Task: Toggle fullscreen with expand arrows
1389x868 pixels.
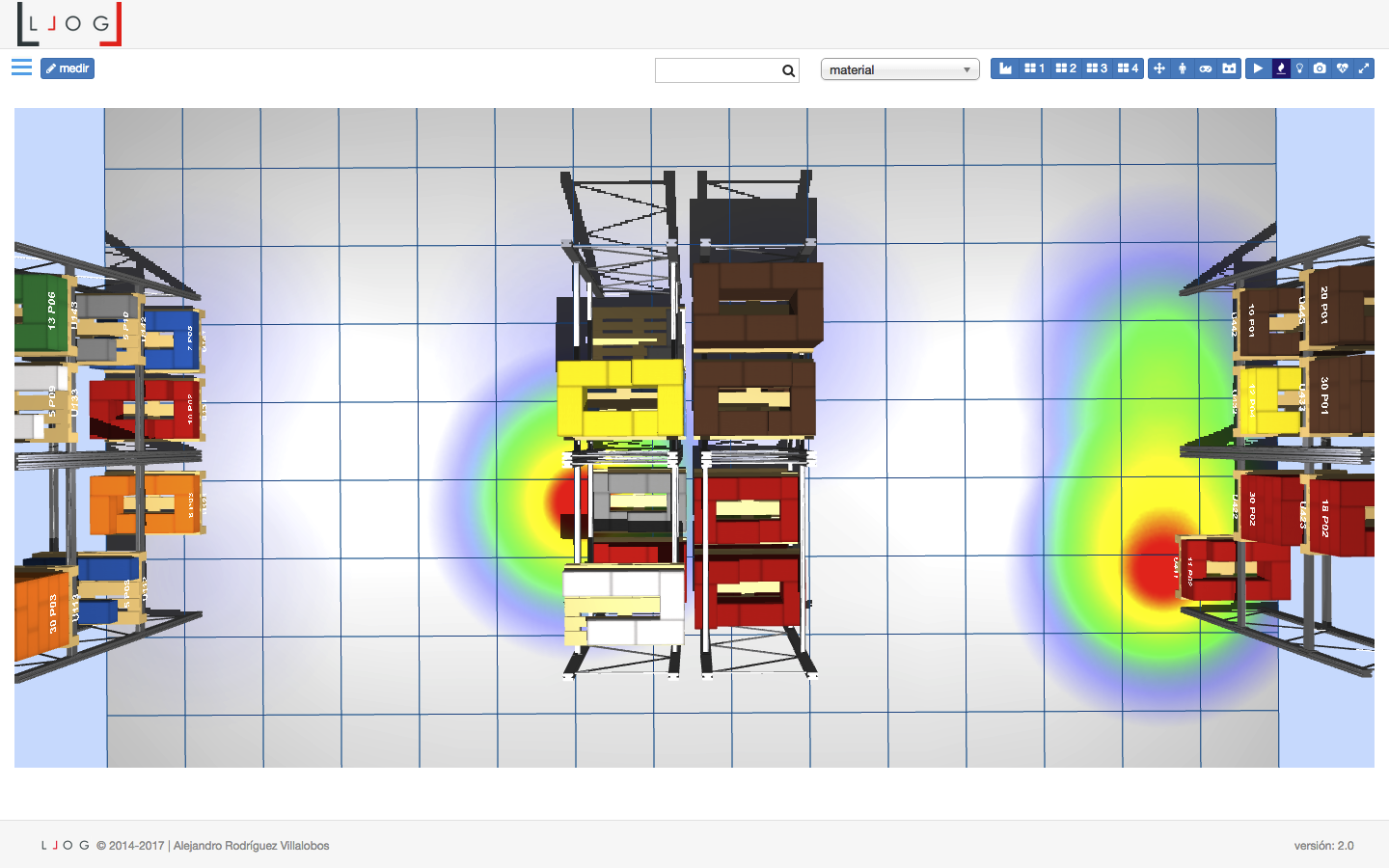Action: [1364, 68]
